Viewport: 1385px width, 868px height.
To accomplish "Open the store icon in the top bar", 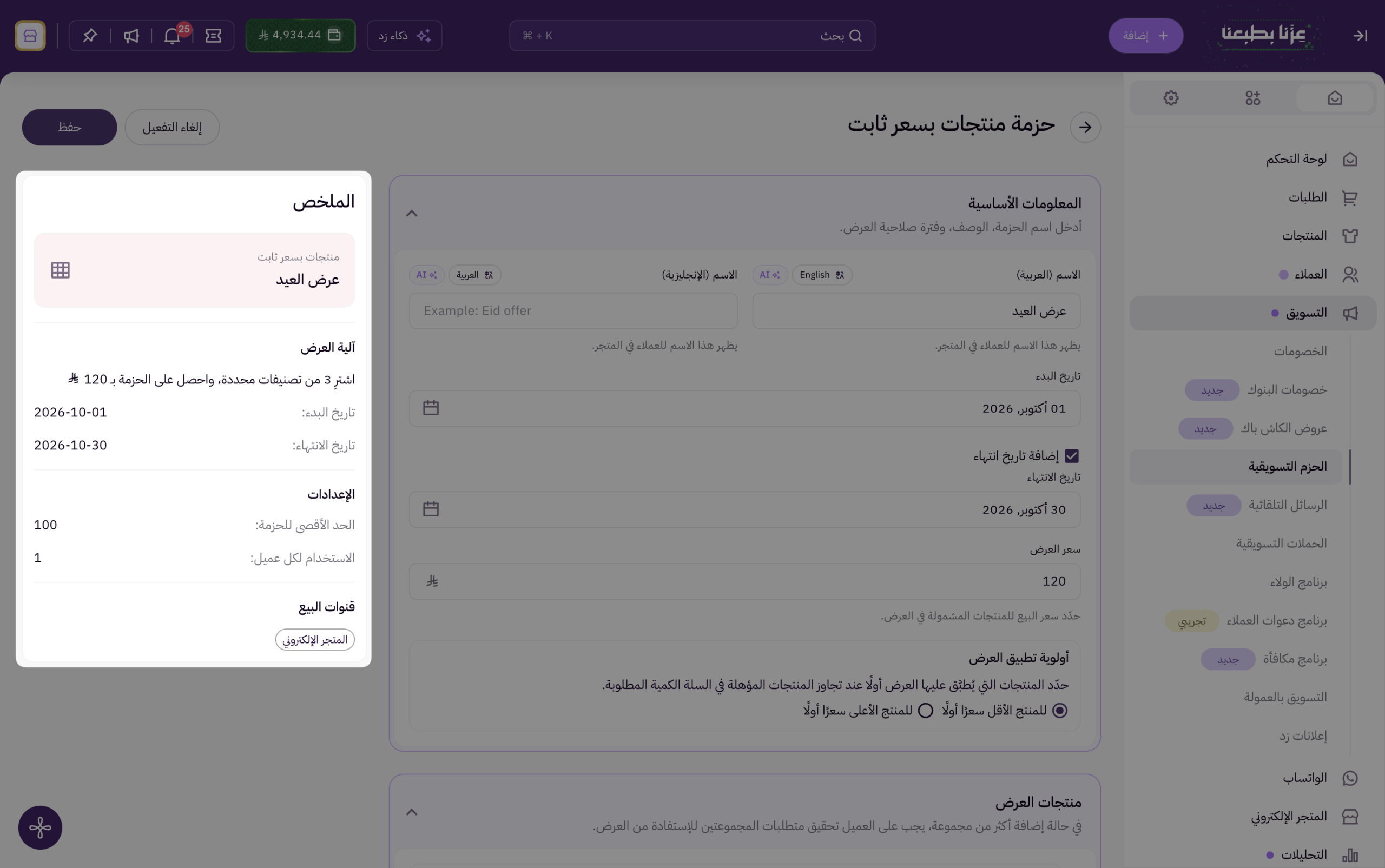I will (x=30, y=36).
